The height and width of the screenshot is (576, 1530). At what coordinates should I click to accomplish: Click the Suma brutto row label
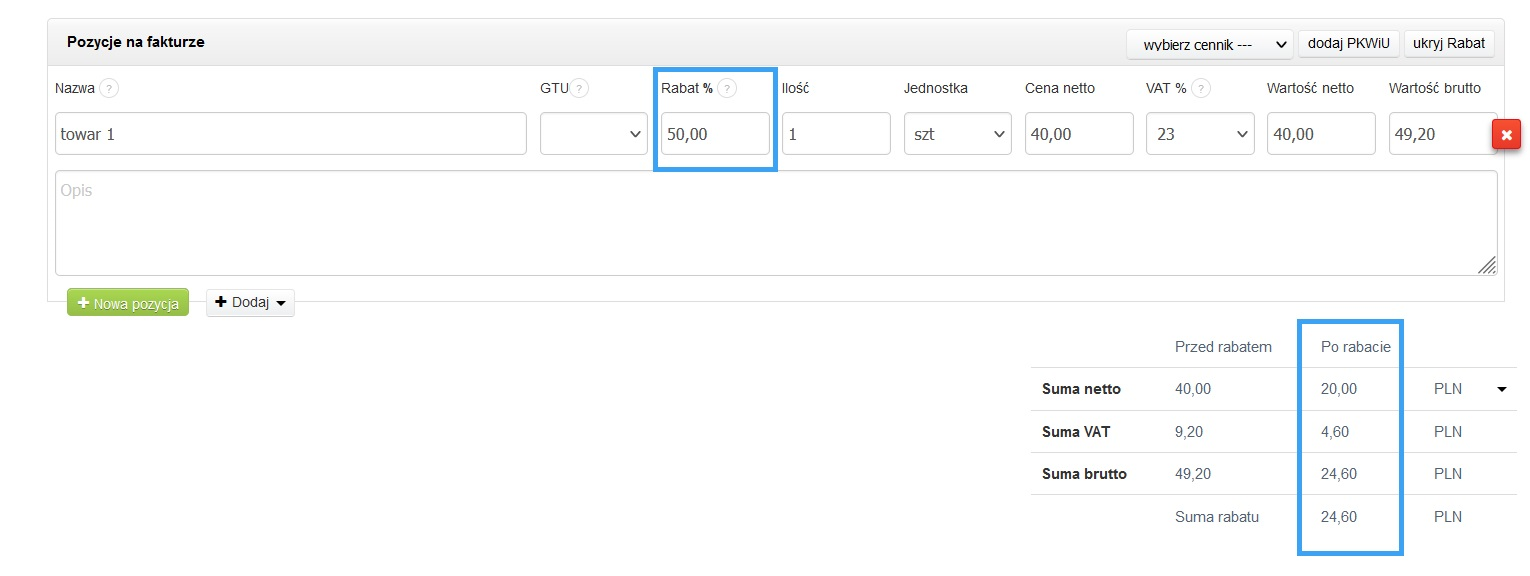click(1084, 474)
